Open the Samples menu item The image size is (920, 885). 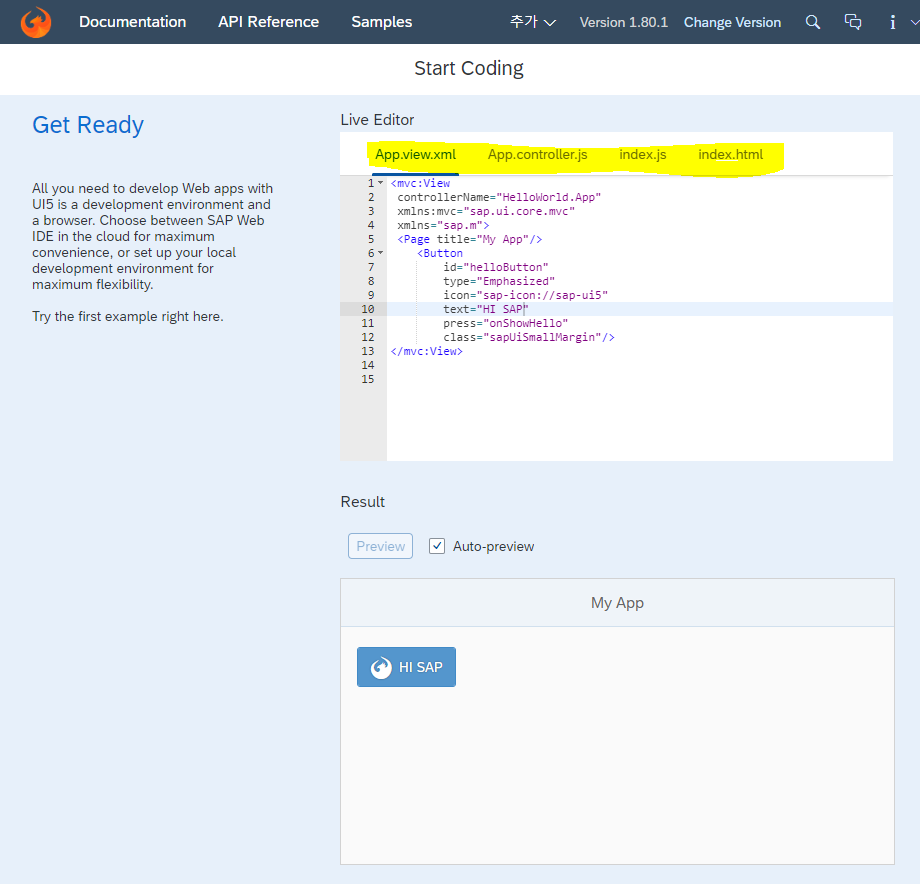tap(381, 22)
